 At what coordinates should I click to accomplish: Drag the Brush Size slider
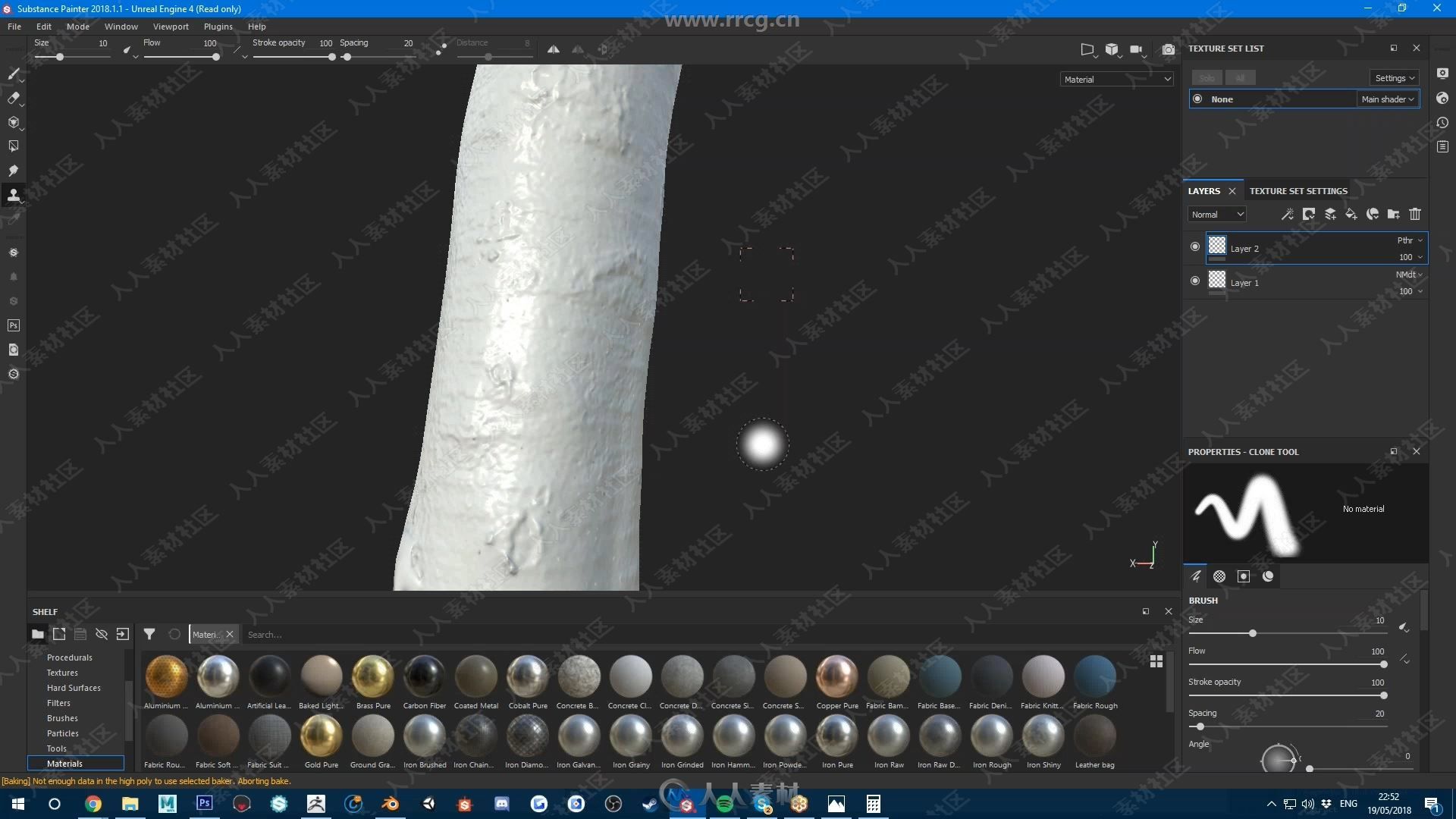(x=1253, y=633)
